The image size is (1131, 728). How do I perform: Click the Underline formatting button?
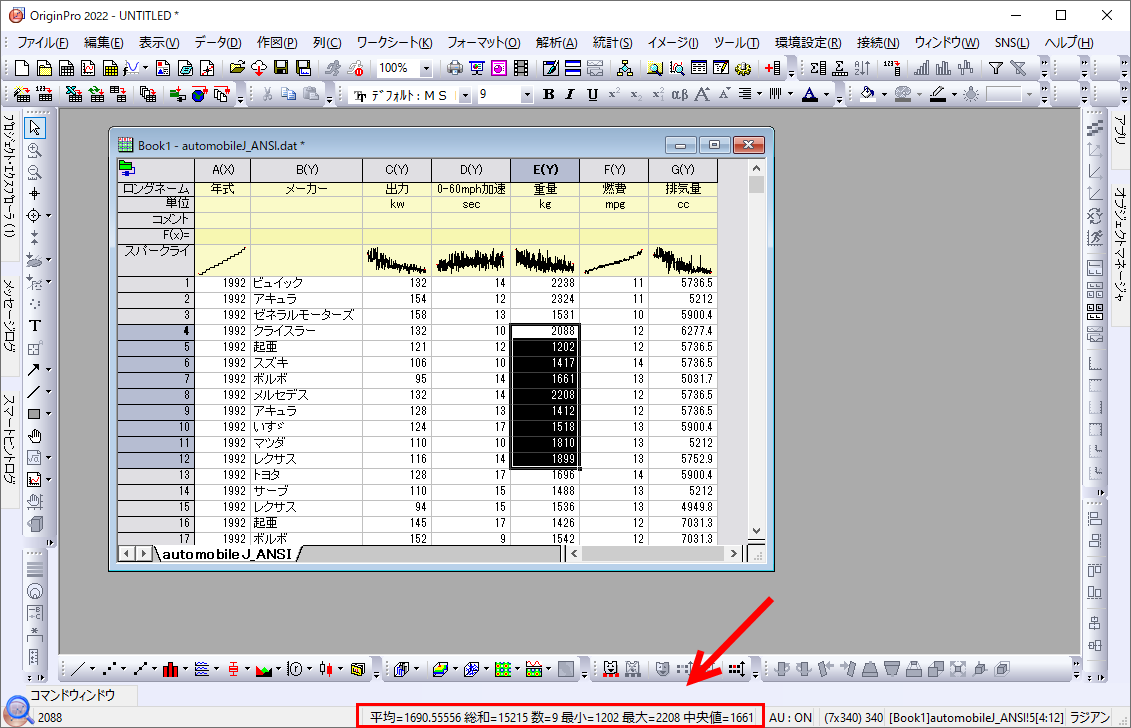[x=592, y=95]
